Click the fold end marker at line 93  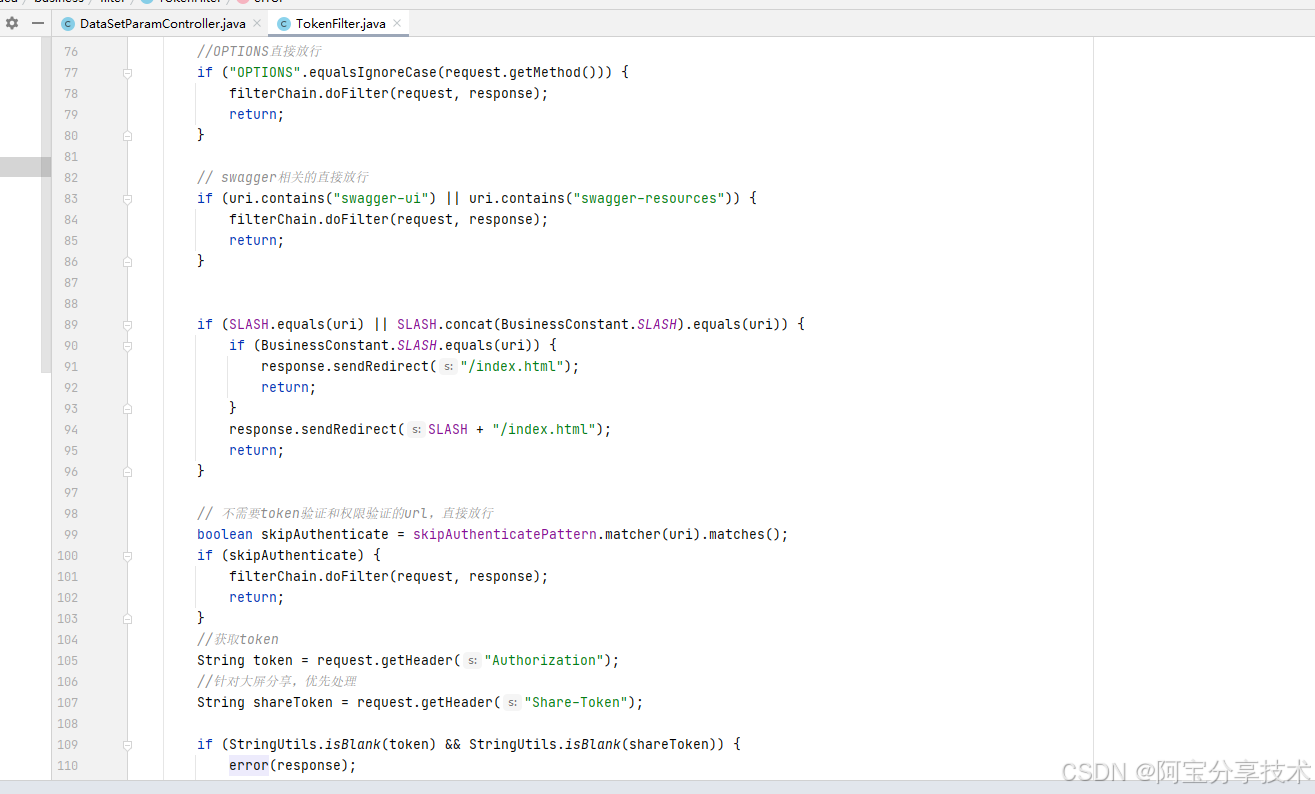tap(127, 409)
